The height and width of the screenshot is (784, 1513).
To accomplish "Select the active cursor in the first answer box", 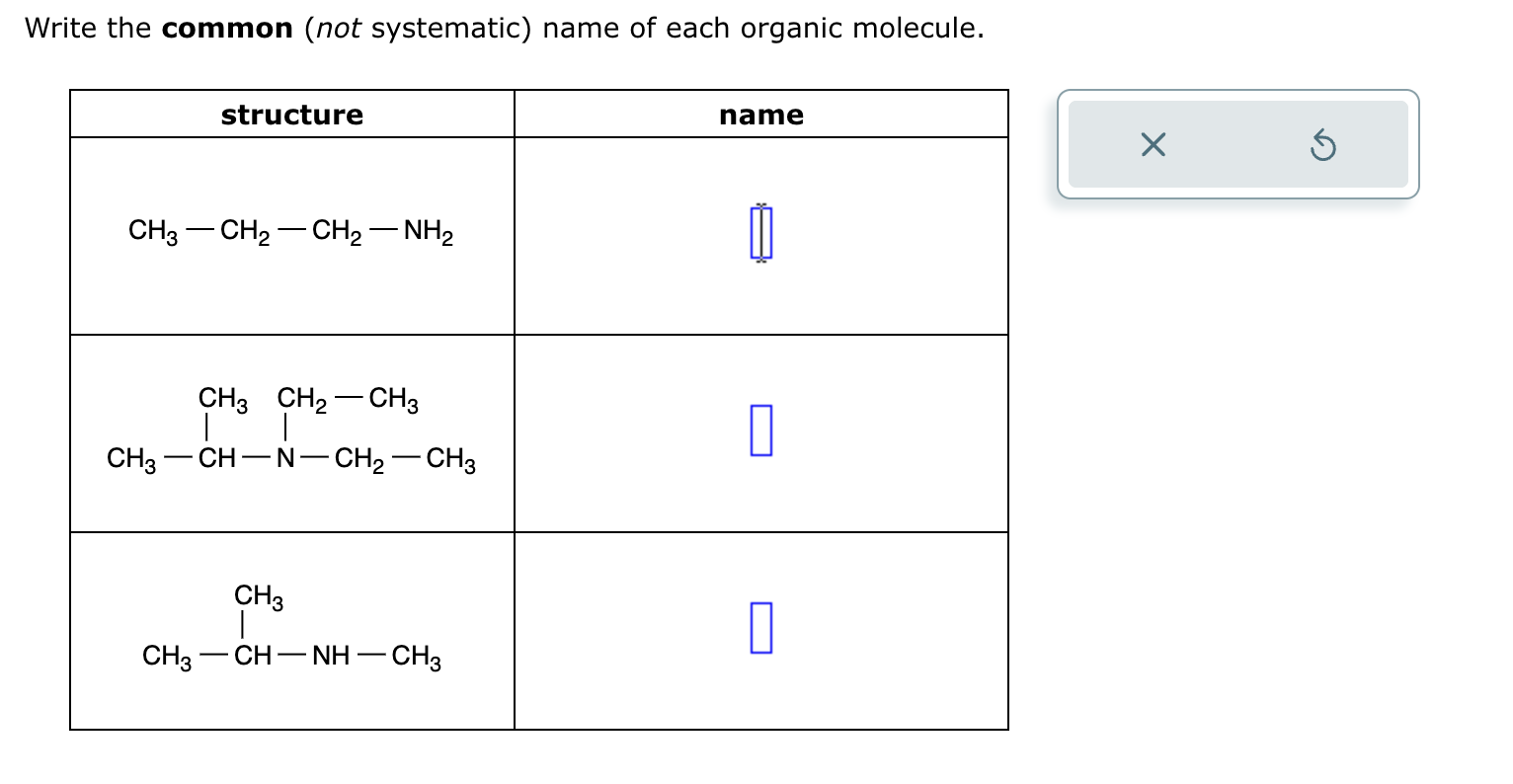I will [760, 232].
